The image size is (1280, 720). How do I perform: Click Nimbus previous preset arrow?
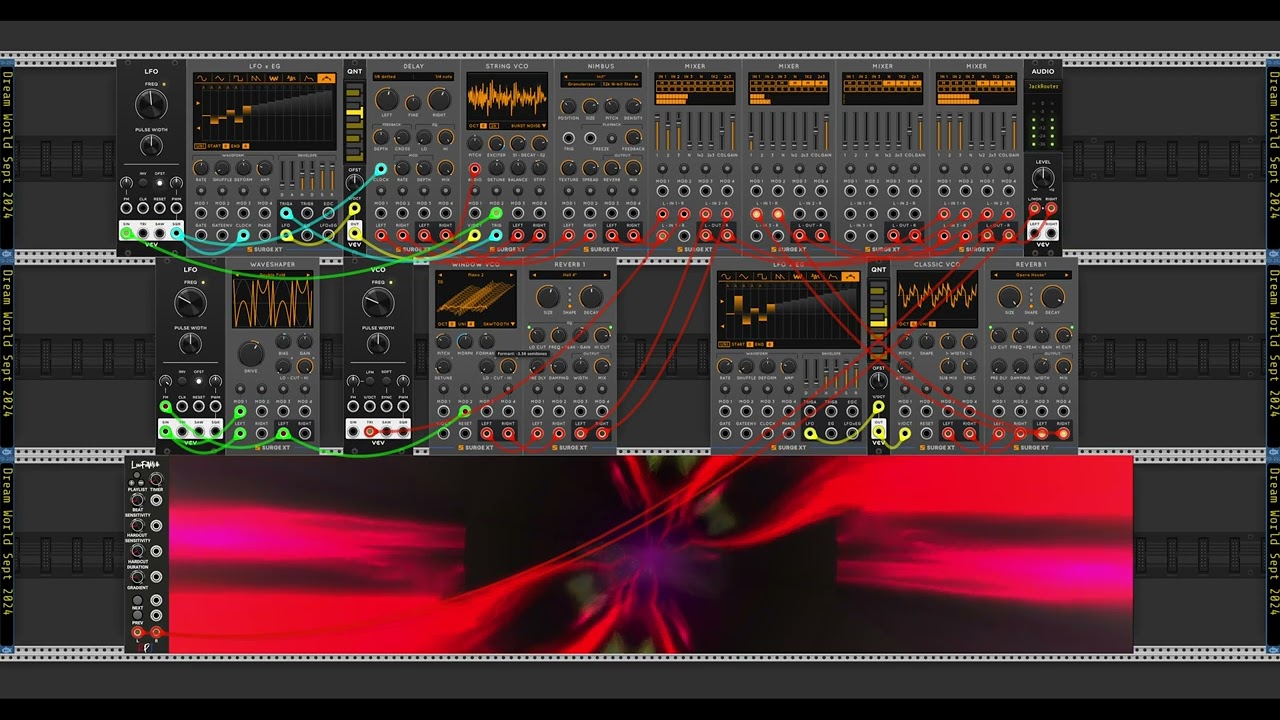coord(564,76)
